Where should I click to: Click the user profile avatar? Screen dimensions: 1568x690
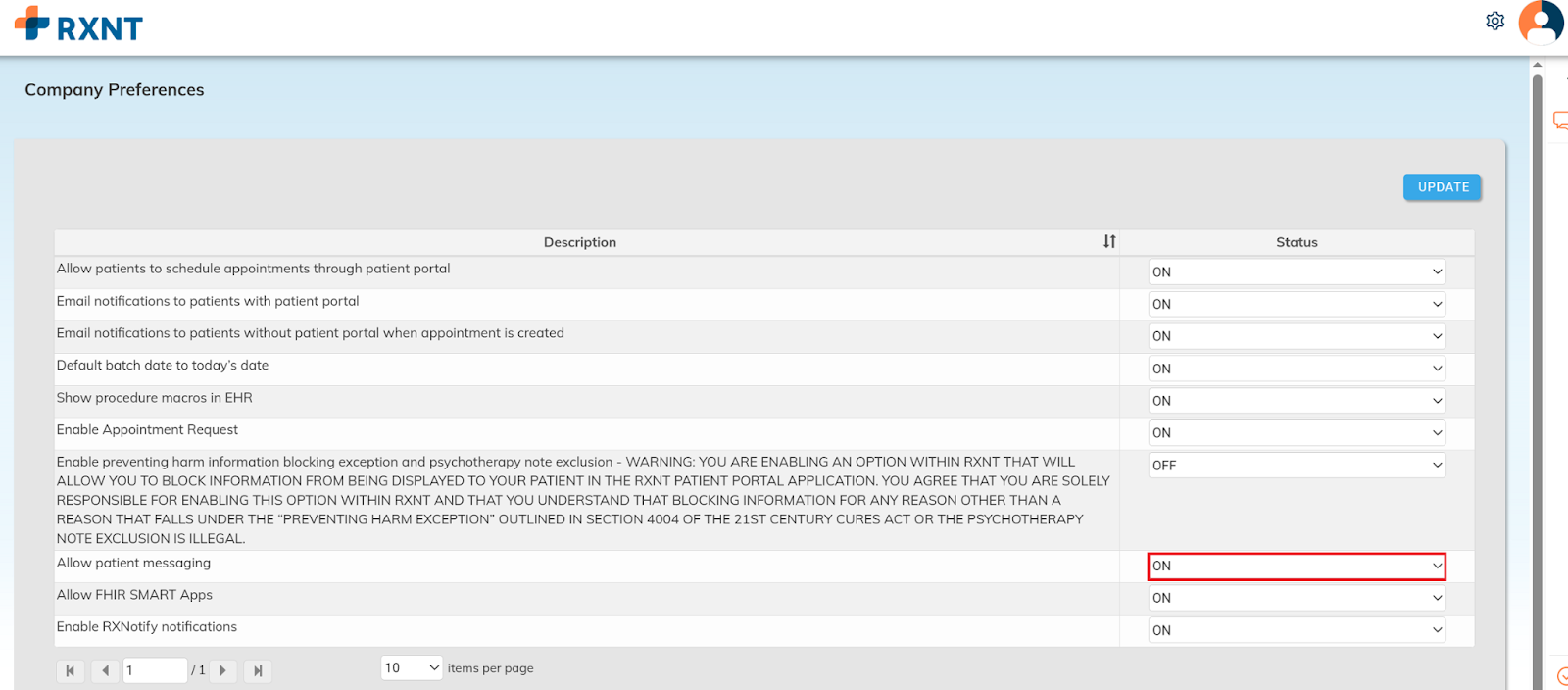tap(1541, 22)
